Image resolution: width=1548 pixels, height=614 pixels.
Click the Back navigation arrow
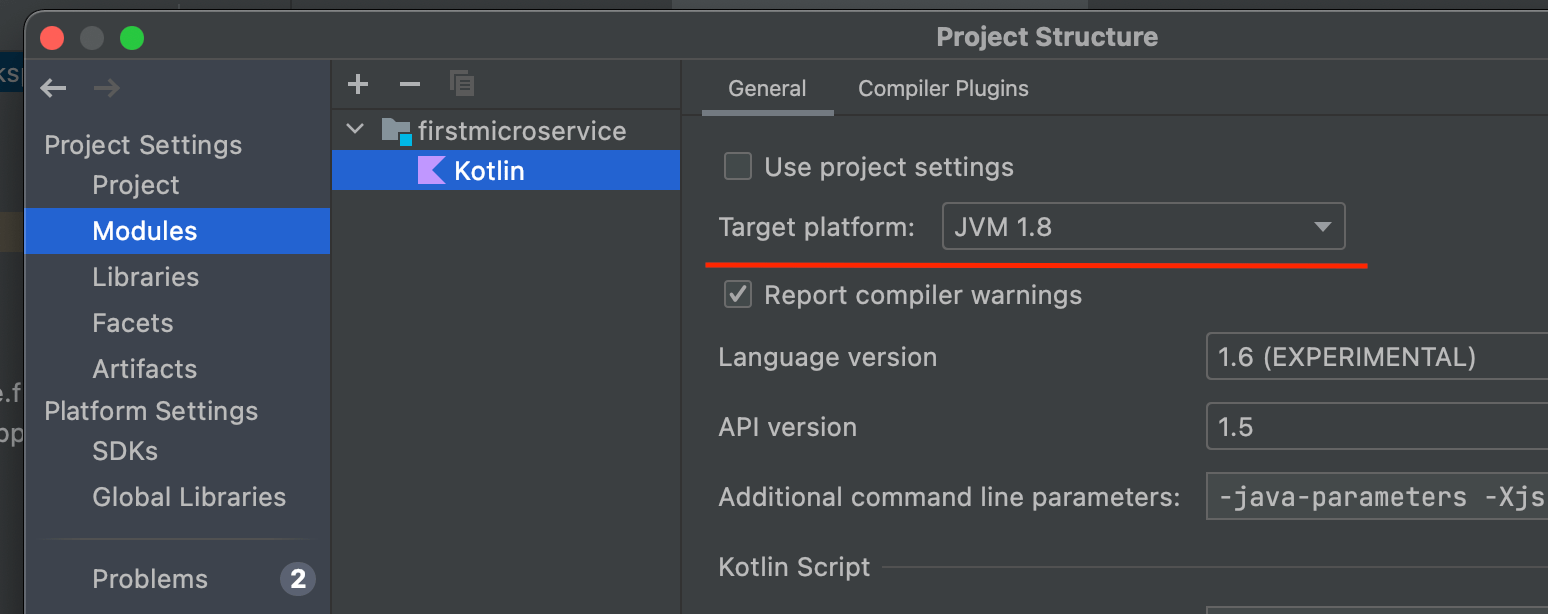tap(52, 88)
